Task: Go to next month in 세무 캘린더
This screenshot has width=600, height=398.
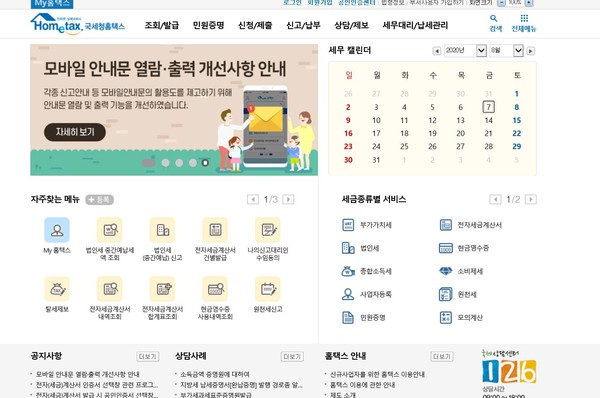Action: point(530,51)
